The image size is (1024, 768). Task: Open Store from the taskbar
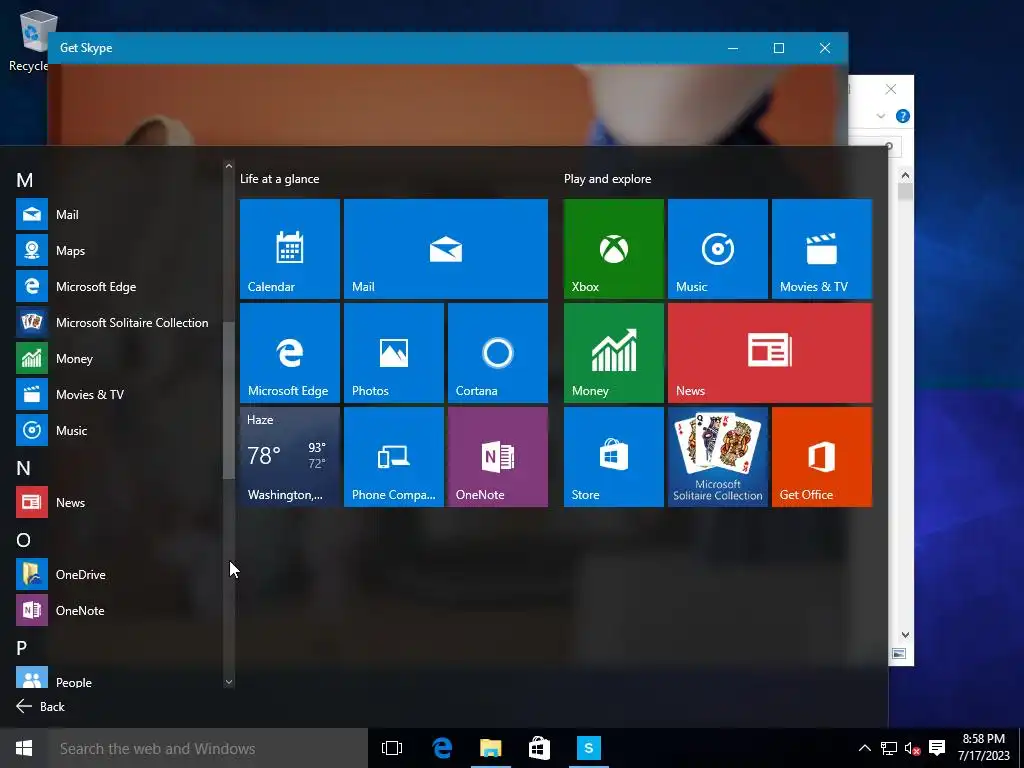539,748
